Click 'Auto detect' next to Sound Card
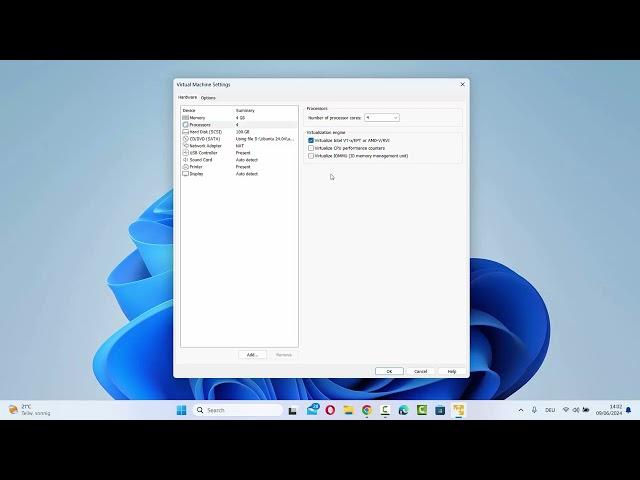Image resolution: width=640 pixels, height=480 pixels. pyautogui.click(x=247, y=160)
